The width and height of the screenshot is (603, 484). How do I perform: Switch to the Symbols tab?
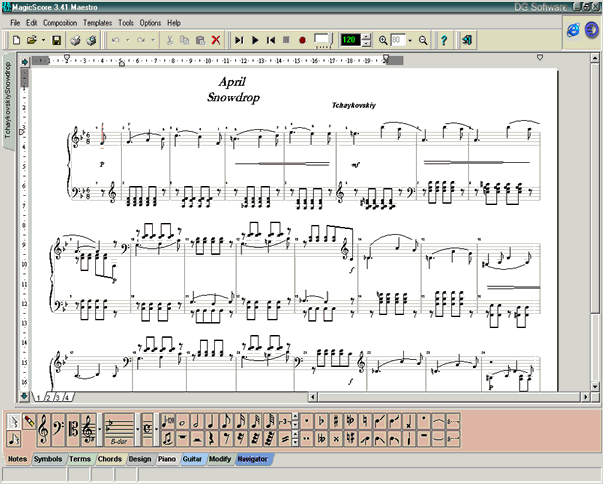(x=48, y=459)
